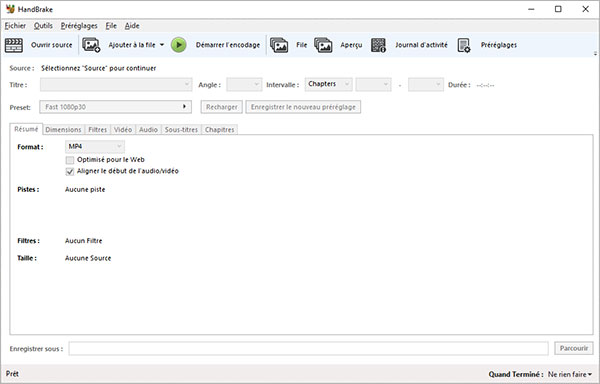
Task: Minimize the HandBrake window
Action: (531, 9)
